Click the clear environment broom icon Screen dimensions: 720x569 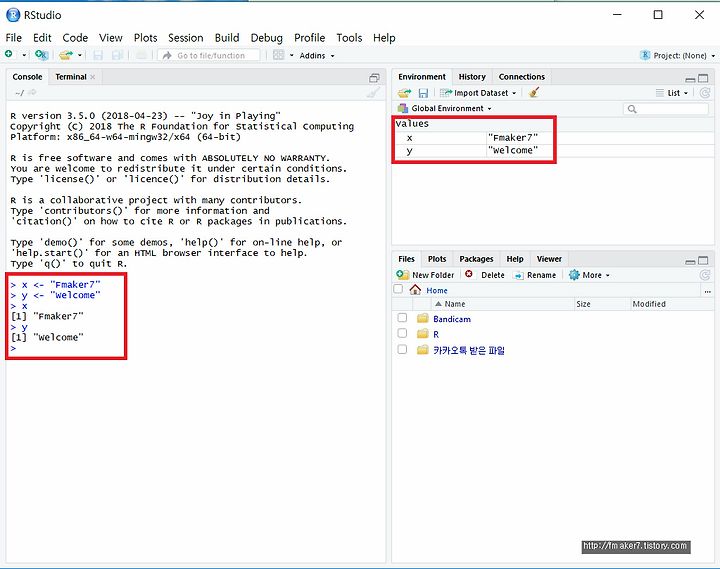coord(533,92)
